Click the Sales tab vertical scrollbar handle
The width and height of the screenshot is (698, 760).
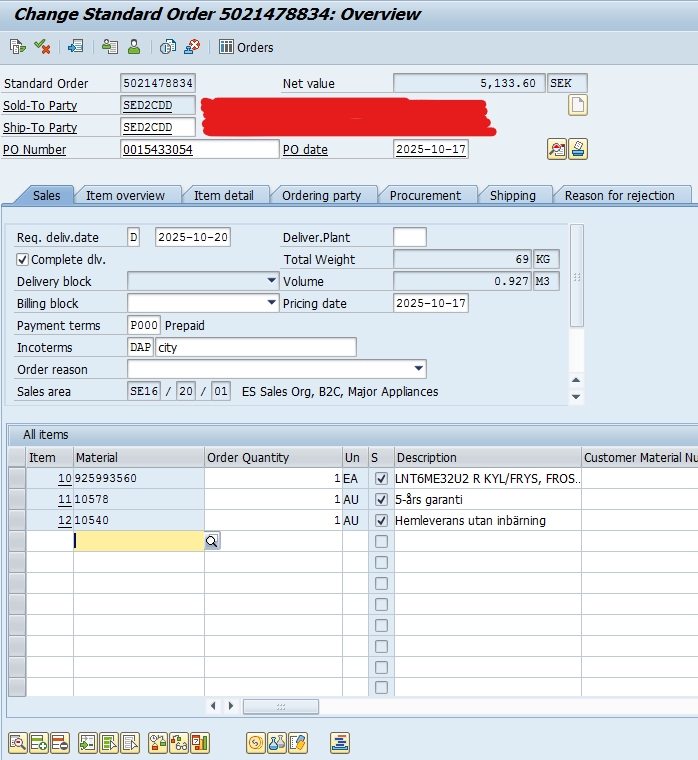pos(577,276)
